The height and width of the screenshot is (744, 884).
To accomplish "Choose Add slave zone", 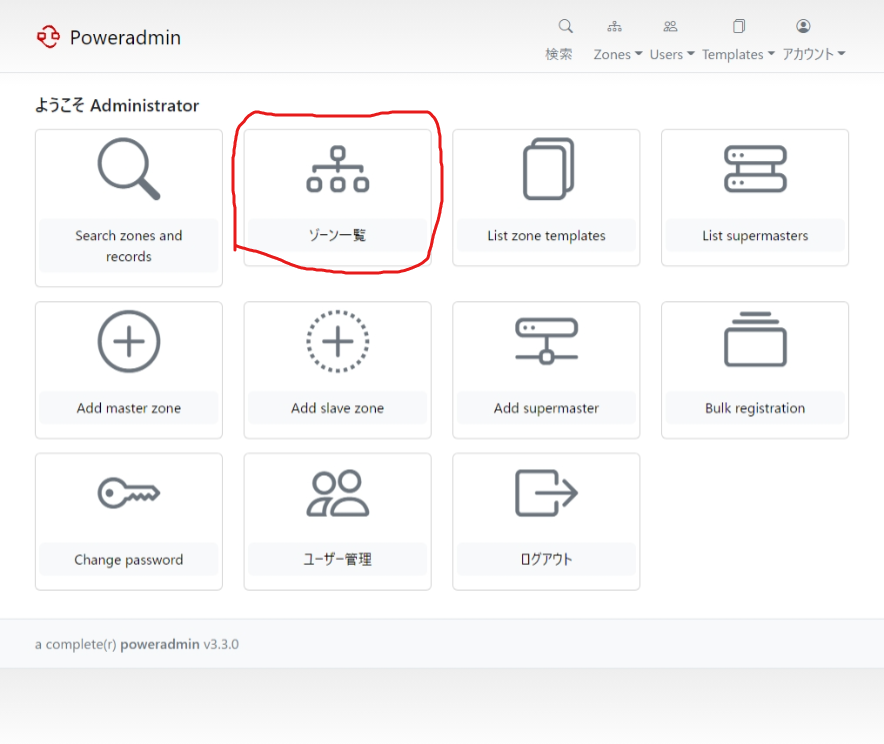I will [x=338, y=408].
